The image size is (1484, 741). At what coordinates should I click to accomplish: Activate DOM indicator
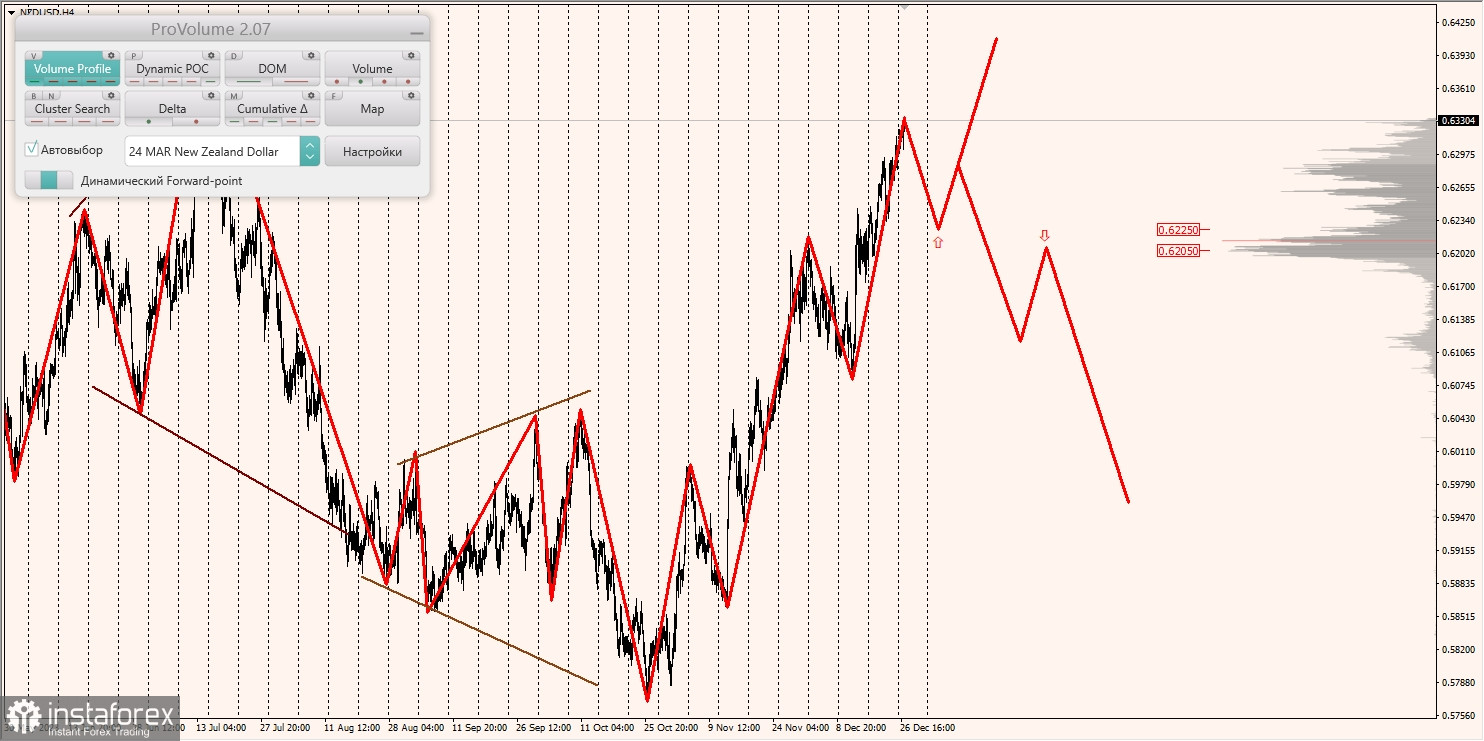(272, 69)
